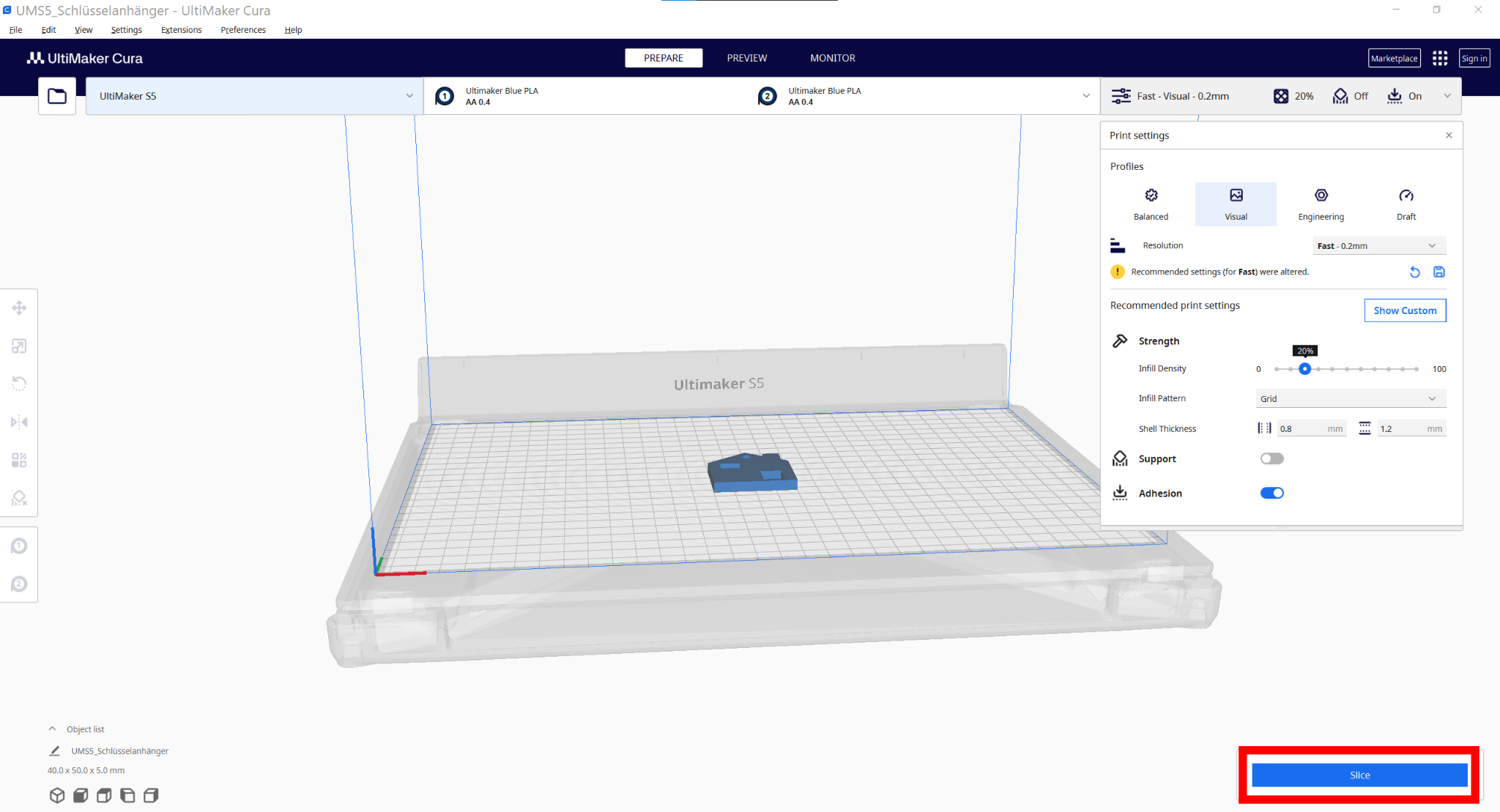Choose Extruder 1 button in left toolbar
Screen dimensions: 1500x812
tap(19, 546)
